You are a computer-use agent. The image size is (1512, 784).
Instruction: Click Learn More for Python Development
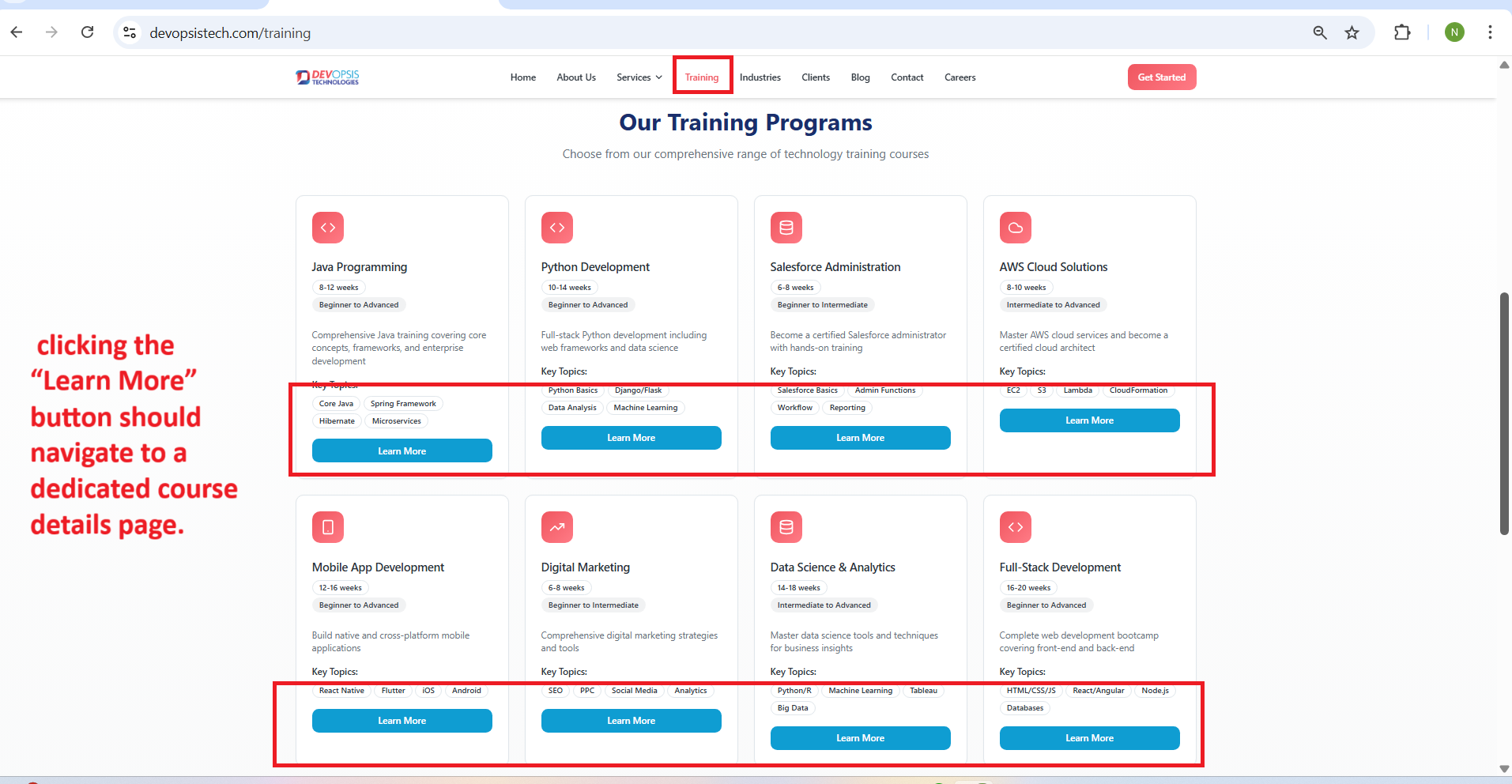click(x=631, y=438)
